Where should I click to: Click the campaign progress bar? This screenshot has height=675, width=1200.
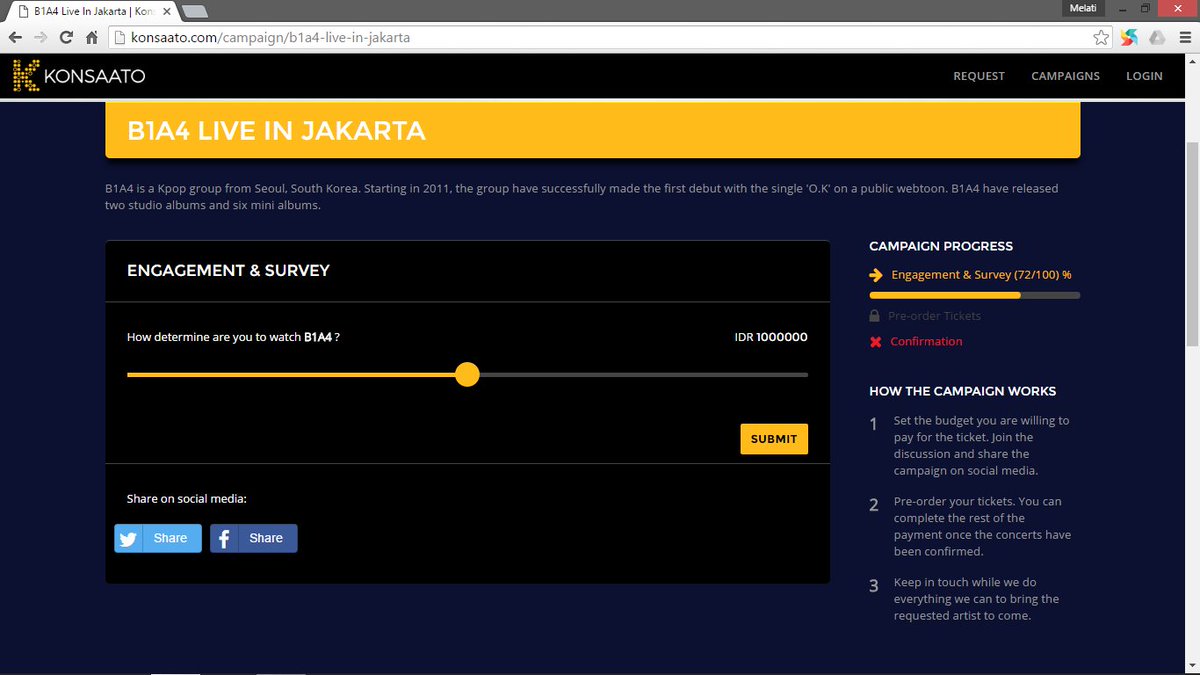975,295
